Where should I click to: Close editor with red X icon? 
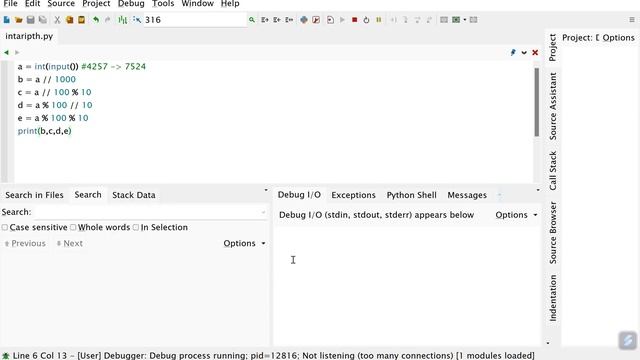tap(535, 53)
